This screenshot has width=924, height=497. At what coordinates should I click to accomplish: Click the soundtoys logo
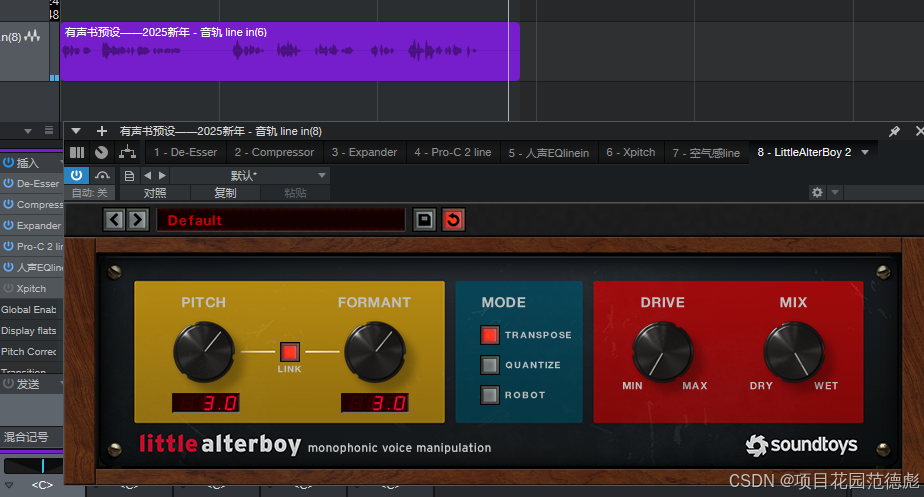pyautogui.click(x=801, y=445)
